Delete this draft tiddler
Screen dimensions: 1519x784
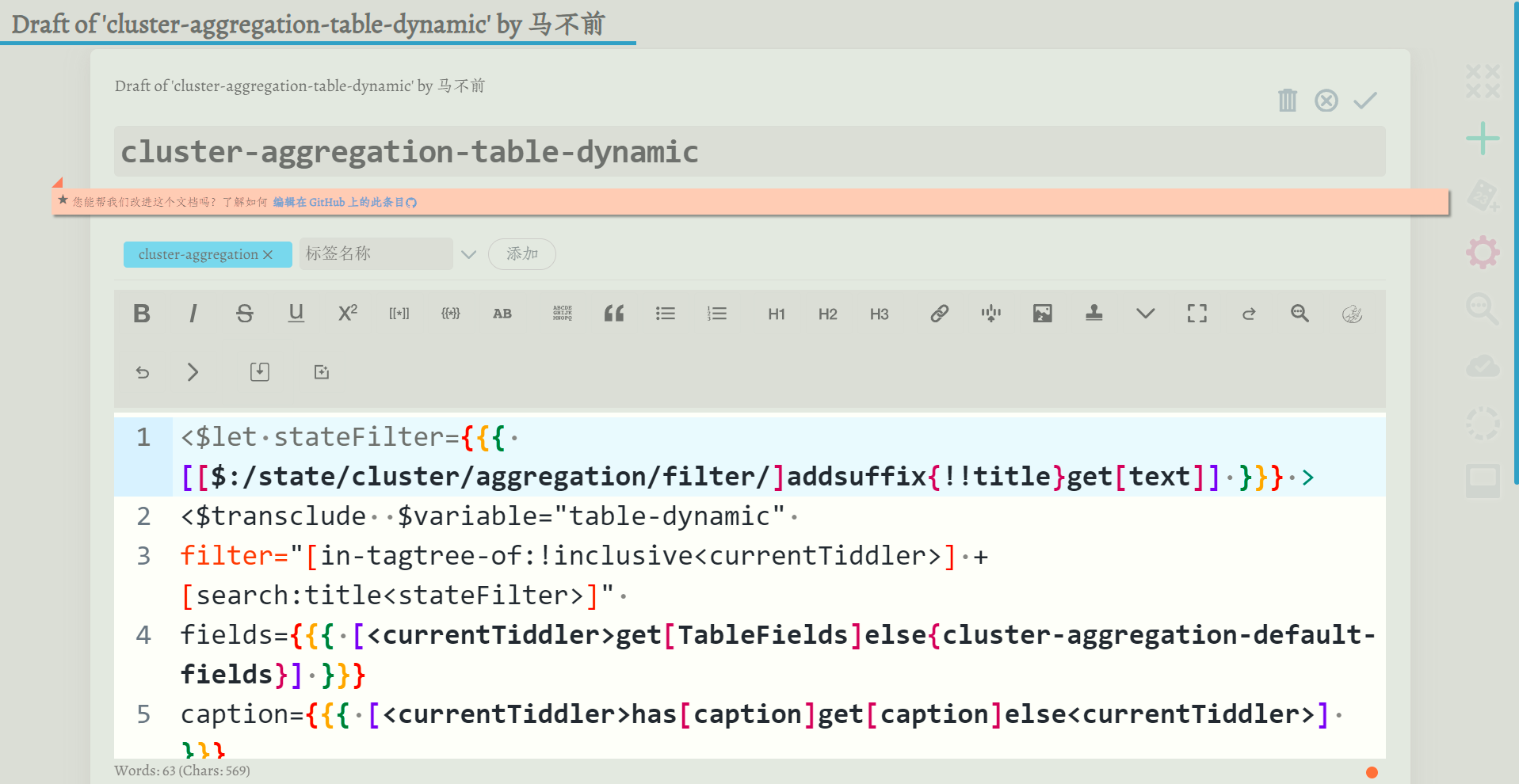pyautogui.click(x=1288, y=101)
